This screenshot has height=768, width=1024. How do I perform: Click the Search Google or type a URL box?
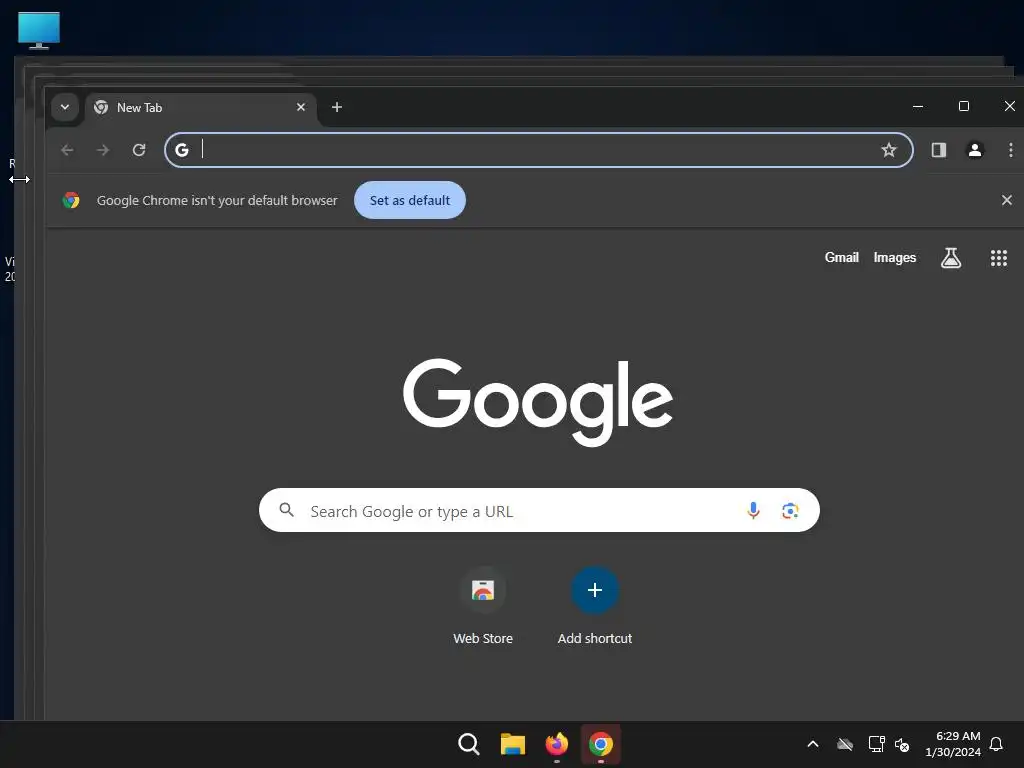[x=539, y=510]
